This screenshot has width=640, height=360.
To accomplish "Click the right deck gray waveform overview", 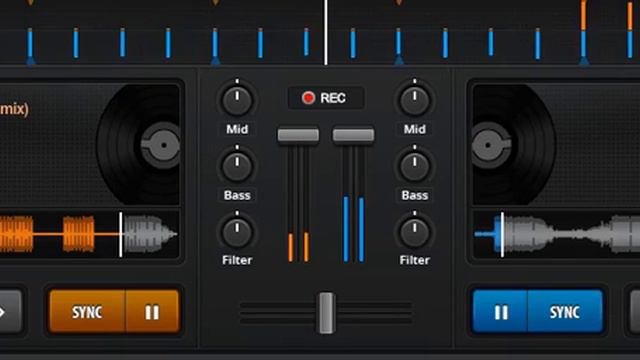I will point(556,234).
